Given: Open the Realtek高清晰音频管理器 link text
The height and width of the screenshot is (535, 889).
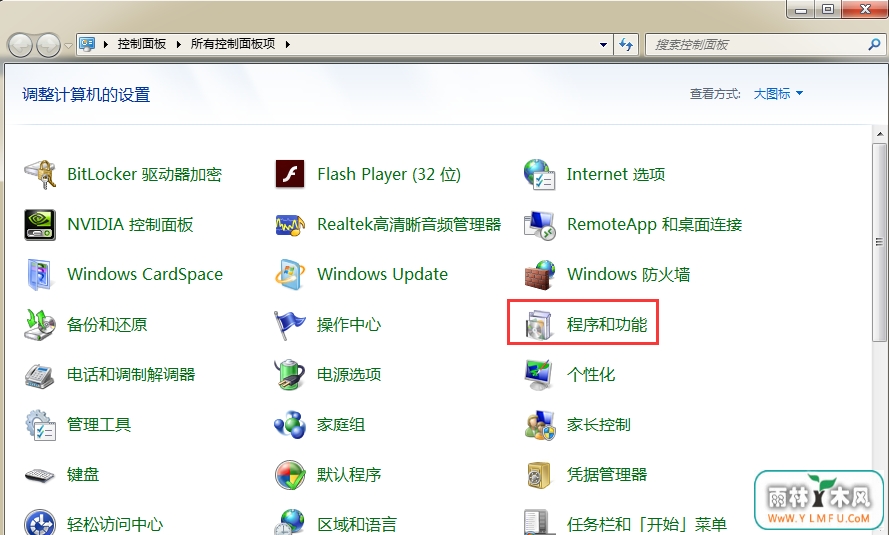Looking at the screenshot, I should click(x=409, y=224).
